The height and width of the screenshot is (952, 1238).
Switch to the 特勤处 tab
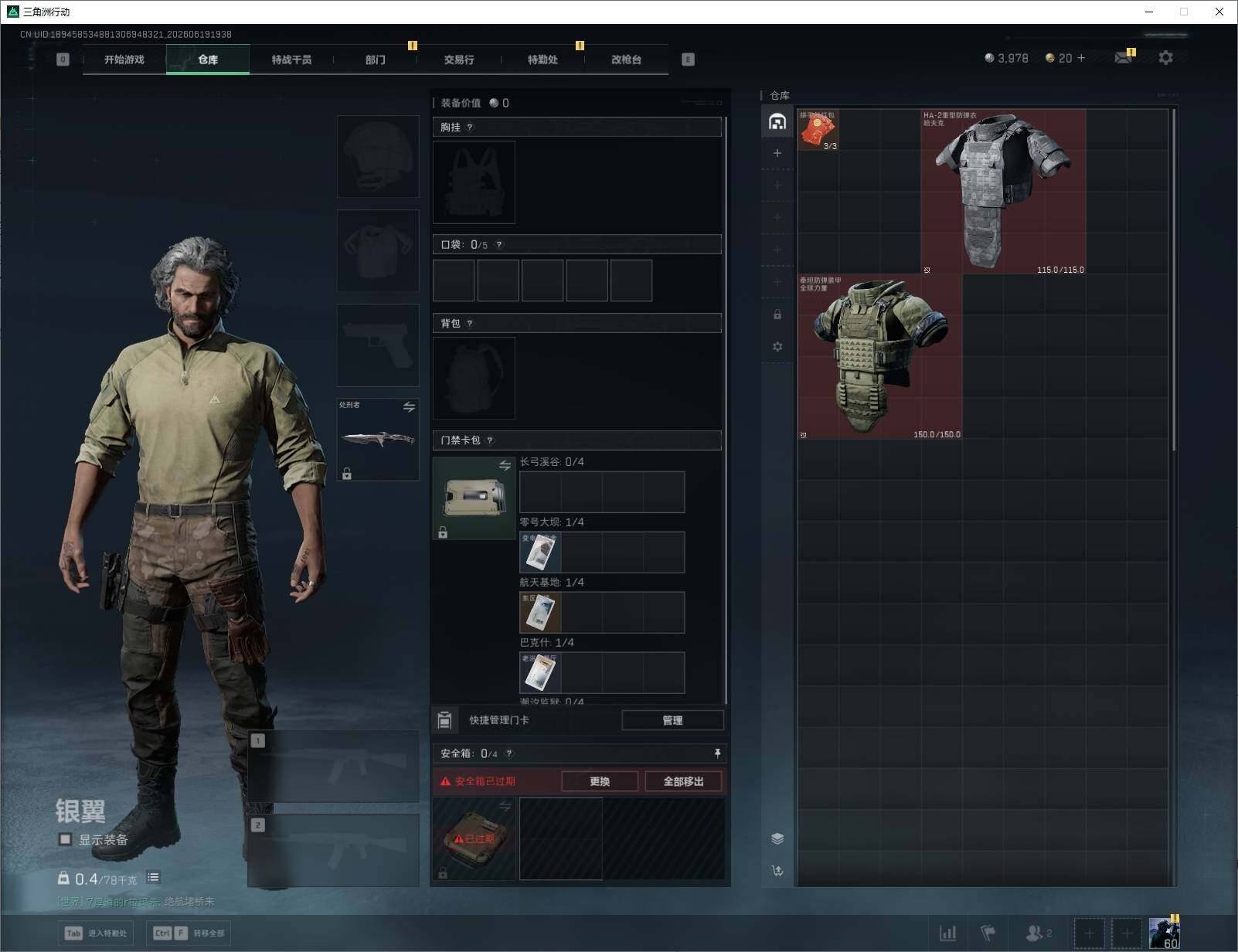coord(542,59)
